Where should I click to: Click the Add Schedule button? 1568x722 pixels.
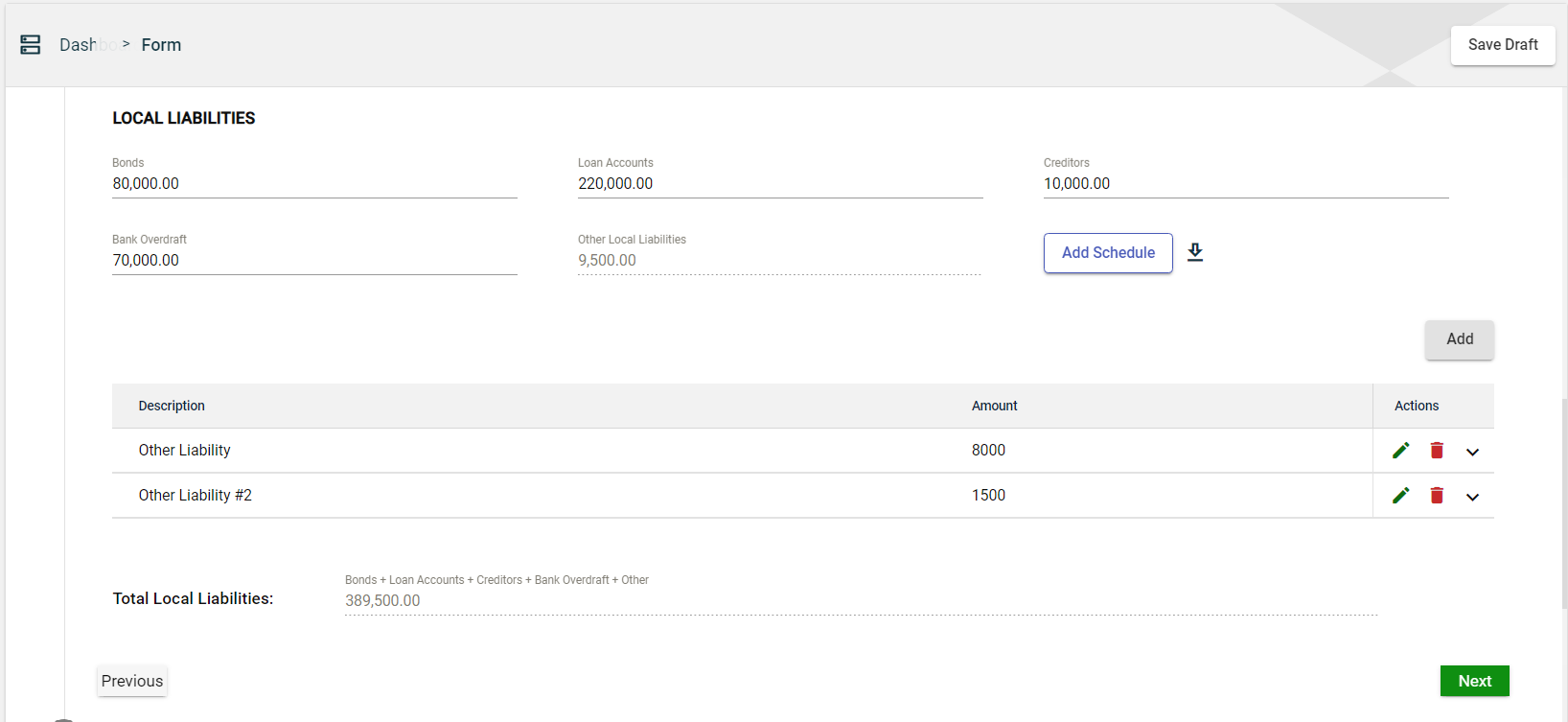(1108, 253)
